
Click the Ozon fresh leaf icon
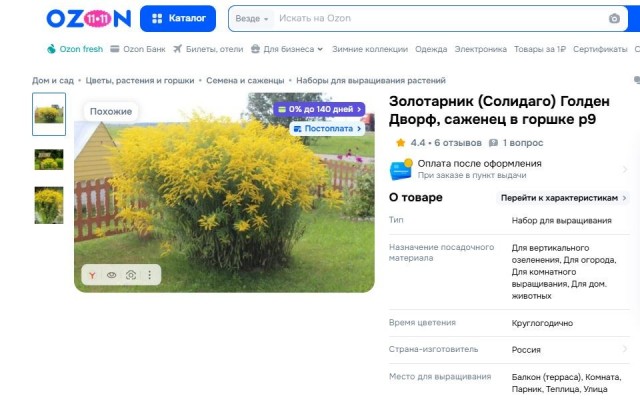51,49
